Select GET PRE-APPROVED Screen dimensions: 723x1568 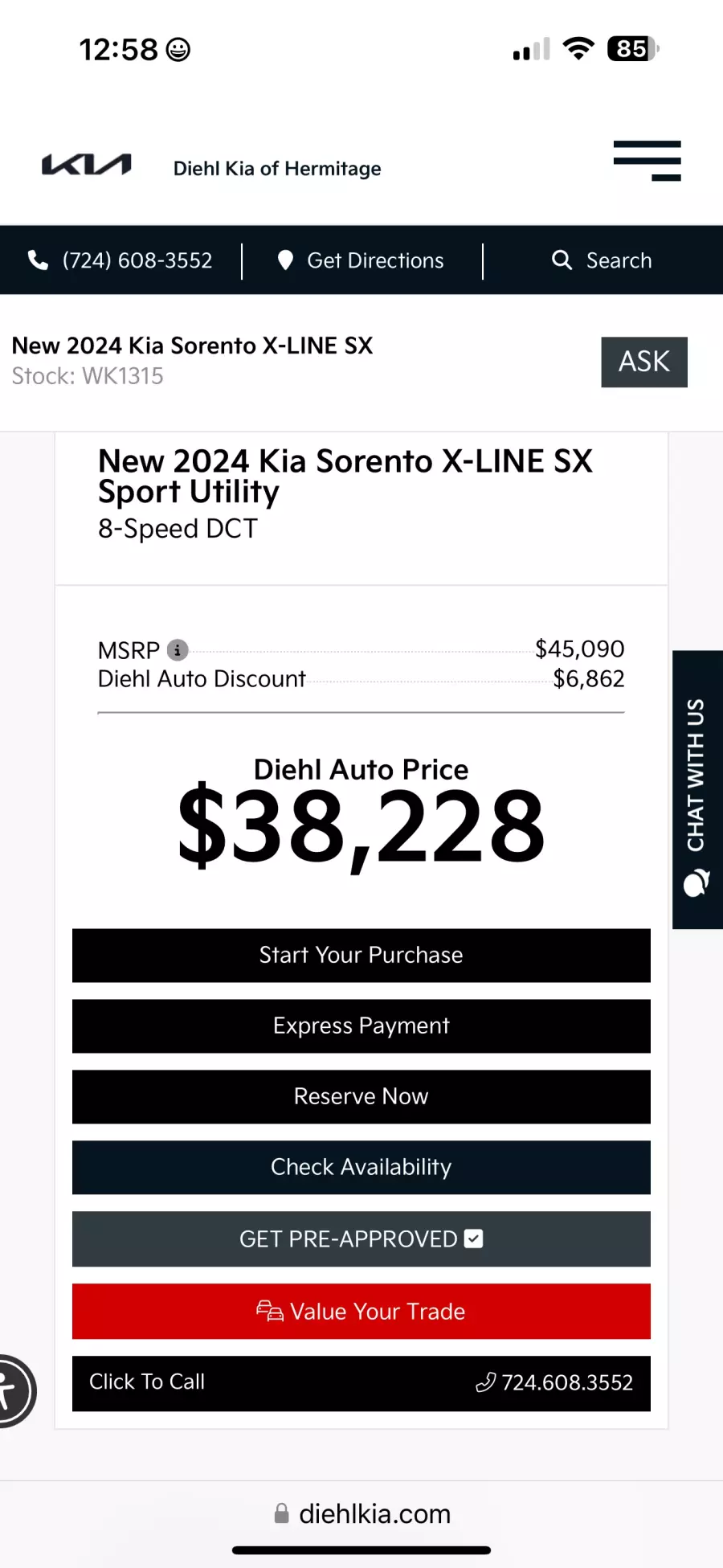click(361, 1238)
